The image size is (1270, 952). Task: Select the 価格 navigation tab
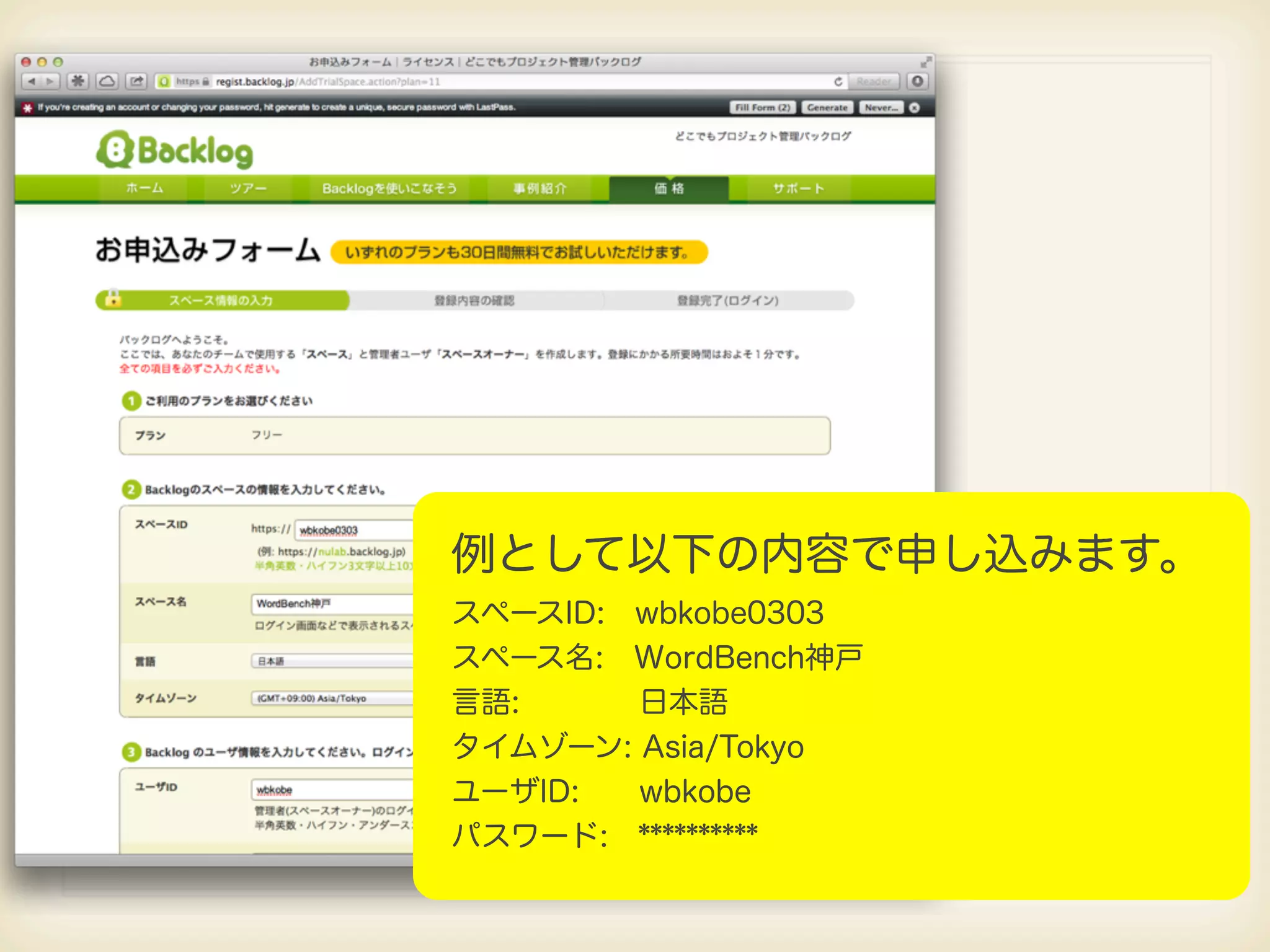[668, 188]
